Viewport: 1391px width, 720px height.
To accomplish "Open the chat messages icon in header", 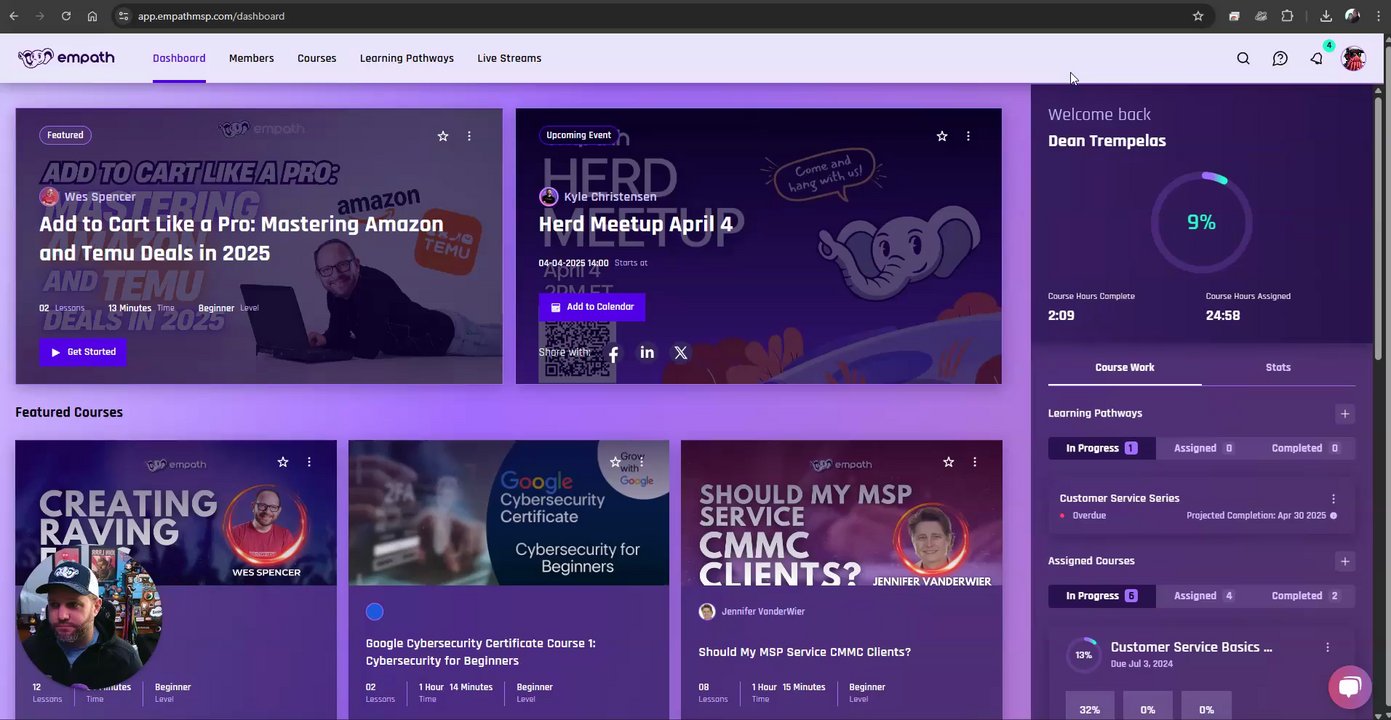I will pos(1280,58).
